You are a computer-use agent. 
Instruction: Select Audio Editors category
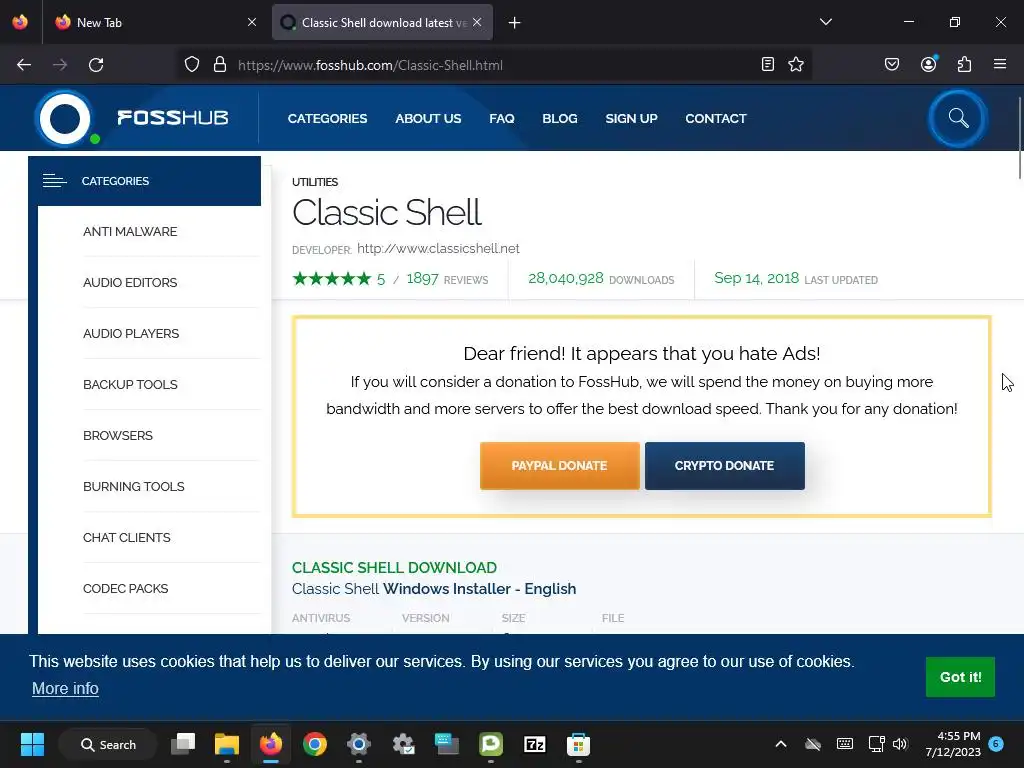130,282
